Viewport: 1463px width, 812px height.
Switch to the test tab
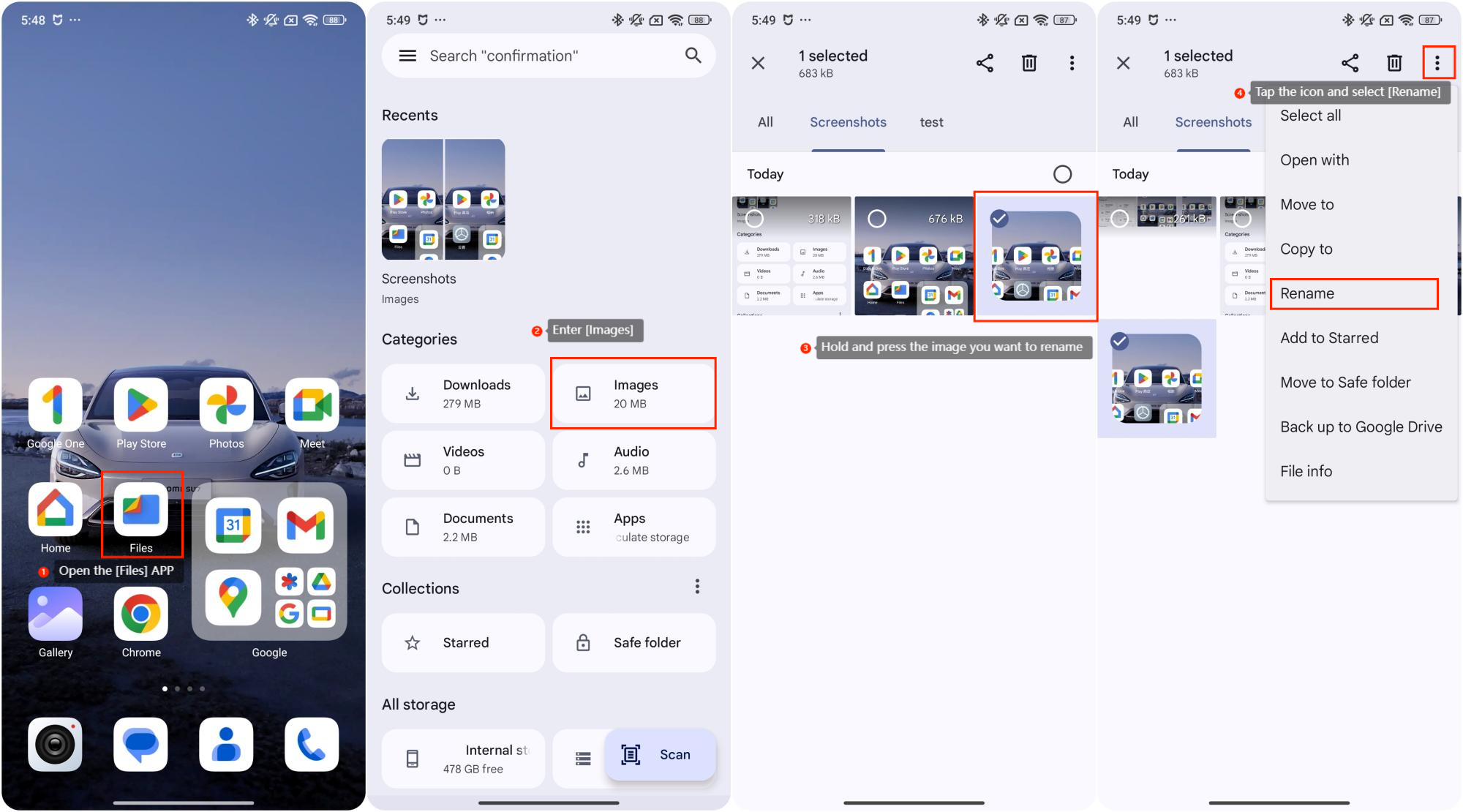click(x=931, y=122)
